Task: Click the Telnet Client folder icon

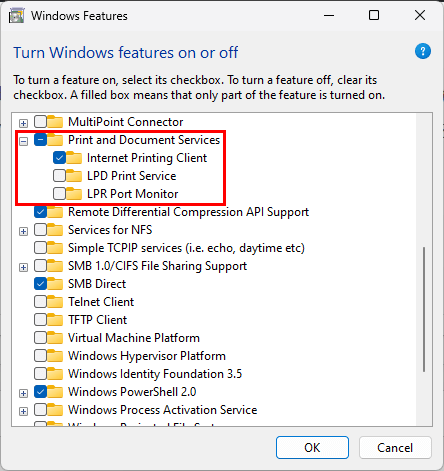Action: (55, 302)
